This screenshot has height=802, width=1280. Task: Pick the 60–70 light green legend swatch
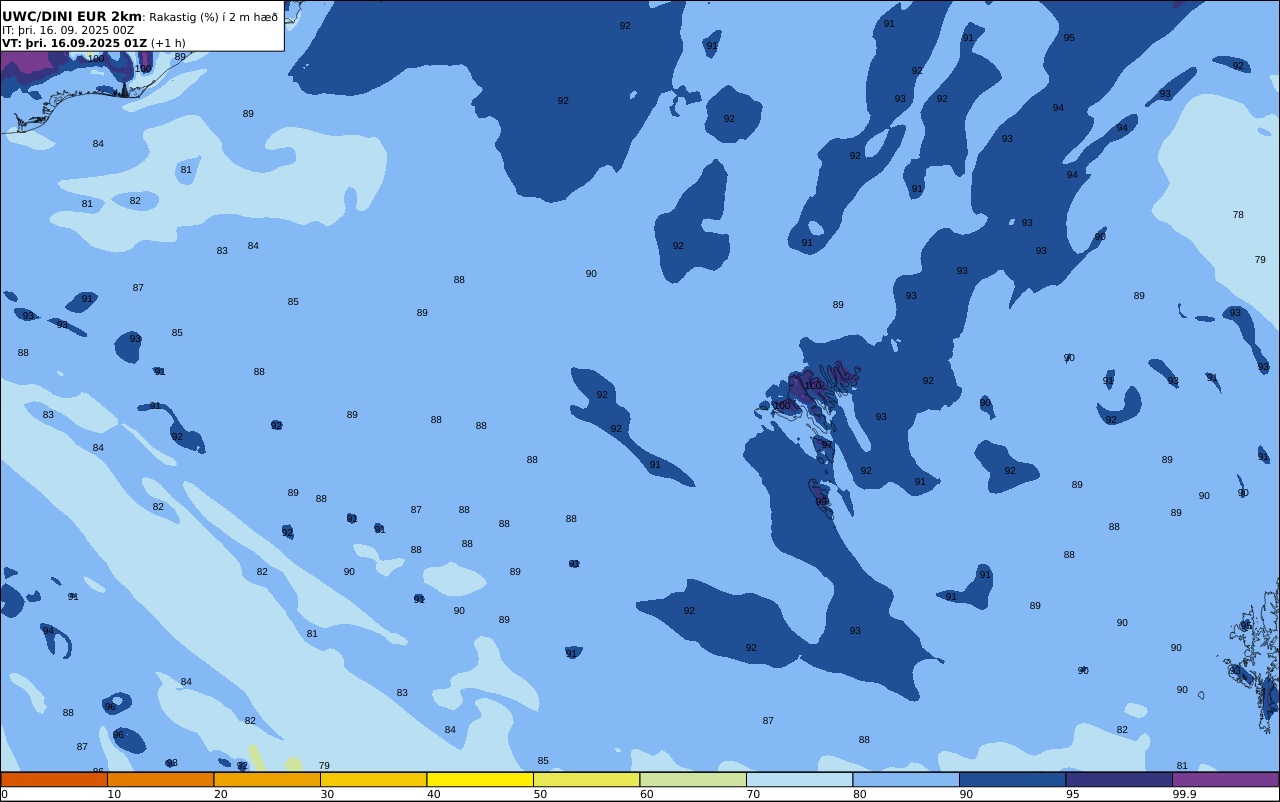click(693, 779)
